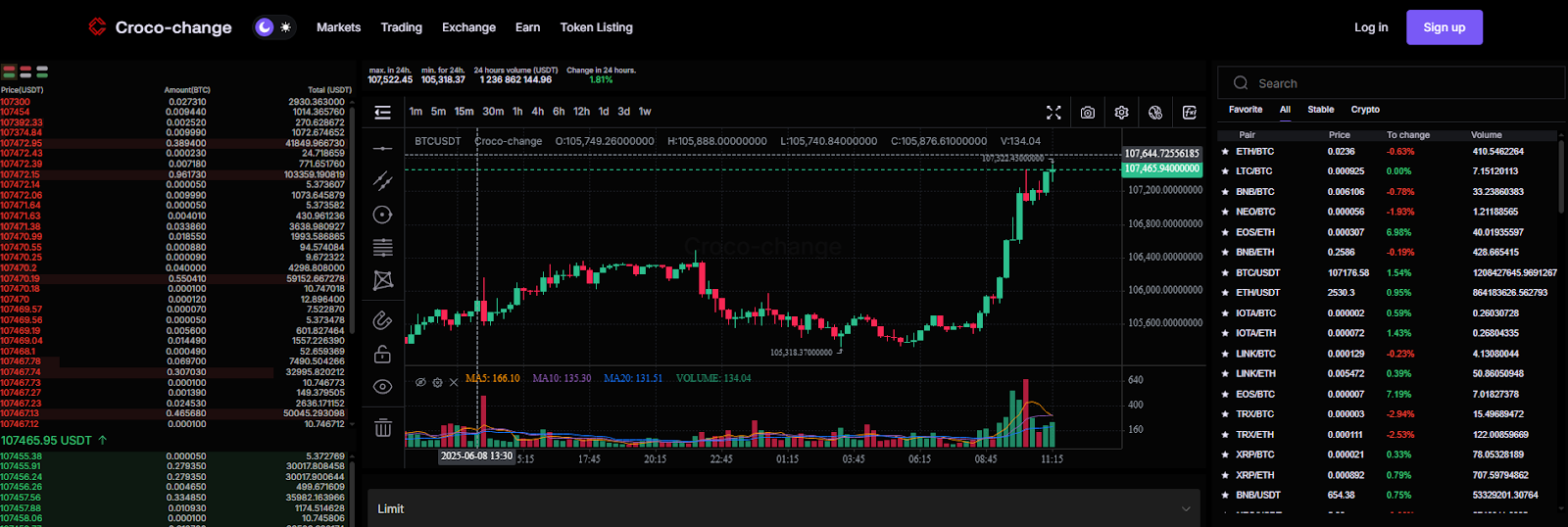Collapse the chart drawing toolbar
Image resolution: width=1568 pixels, height=527 pixels.
click(383, 113)
